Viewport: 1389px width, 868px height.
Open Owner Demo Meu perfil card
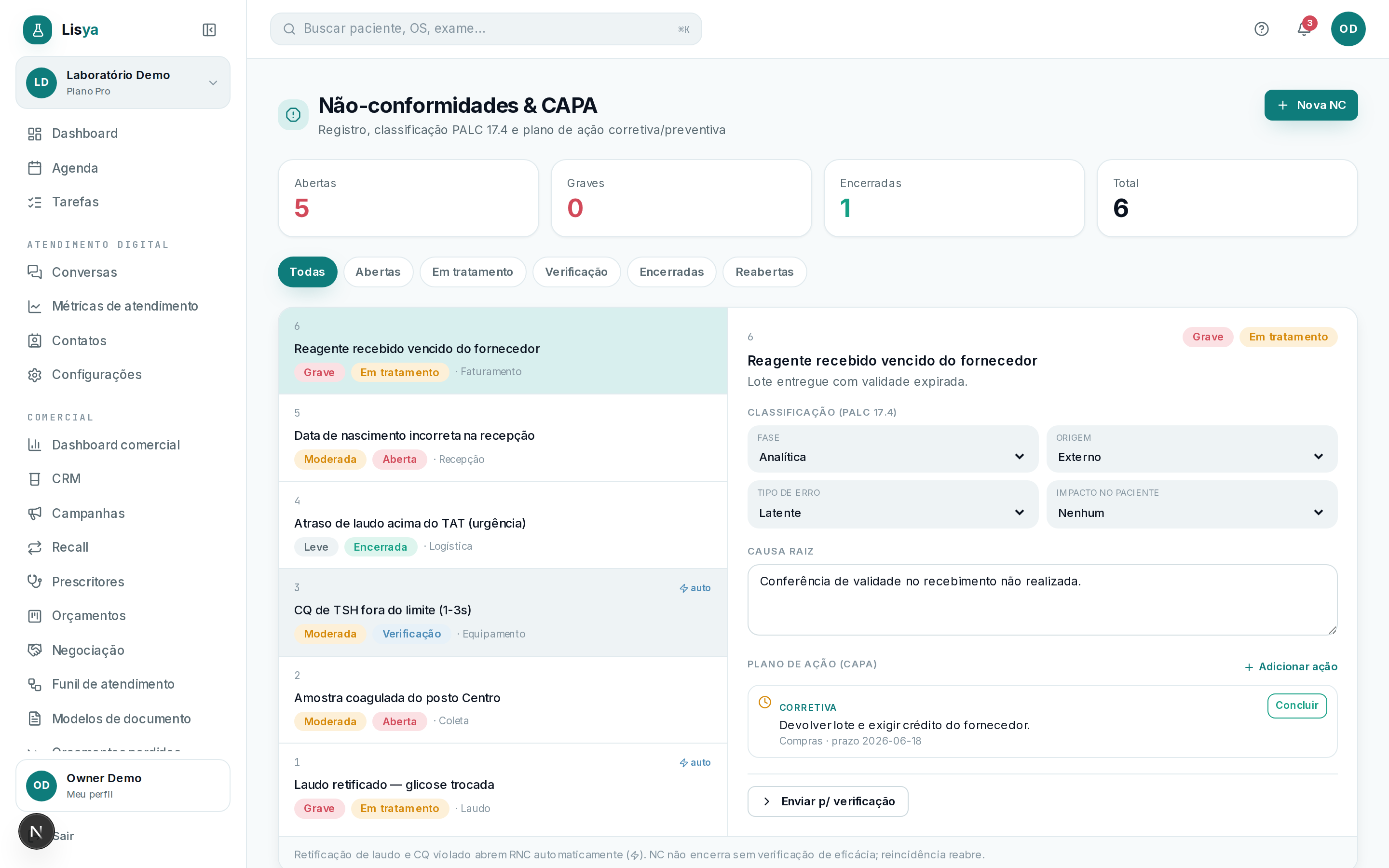click(123, 786)
